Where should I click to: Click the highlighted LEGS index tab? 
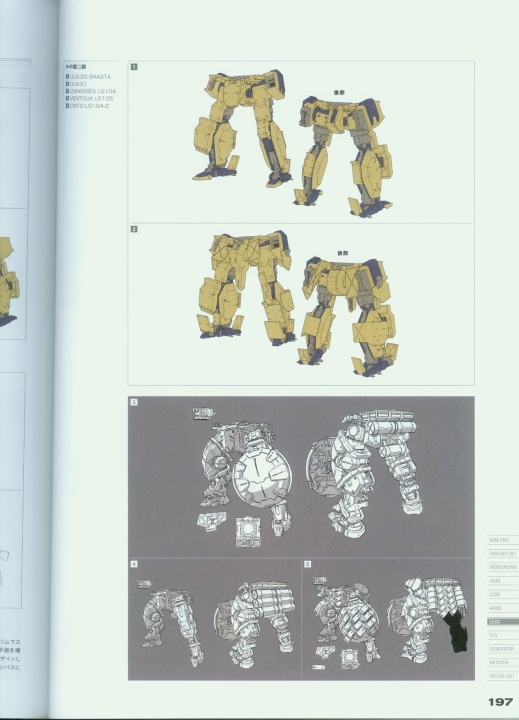tap(502, 622)
